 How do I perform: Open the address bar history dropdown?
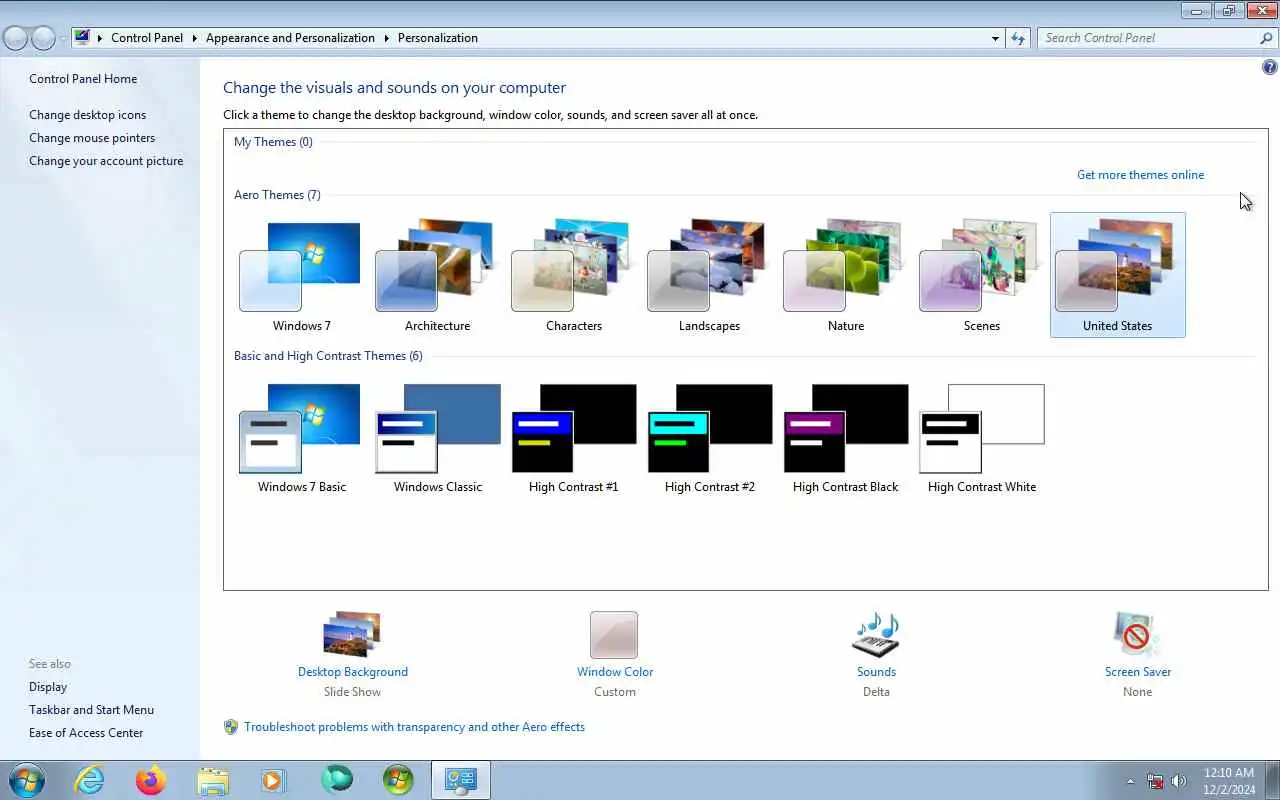coord(995,38)
